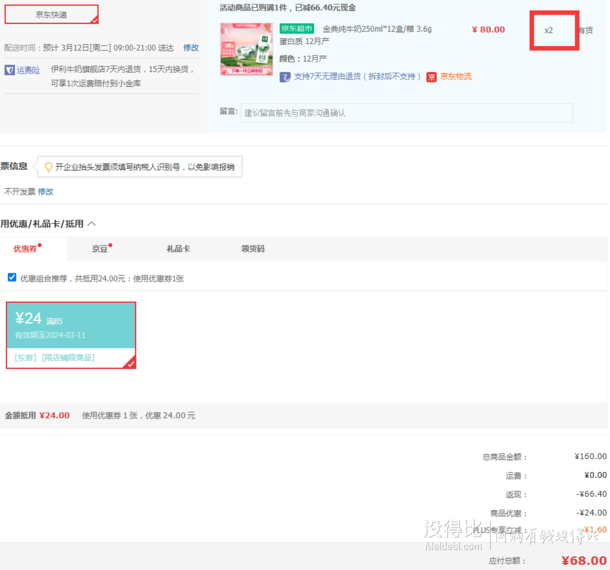Viewport: 610px width, 570px height.
Task: Click the 运费险 shield icon
Action: pyautogui.click(x=9, y=70)
